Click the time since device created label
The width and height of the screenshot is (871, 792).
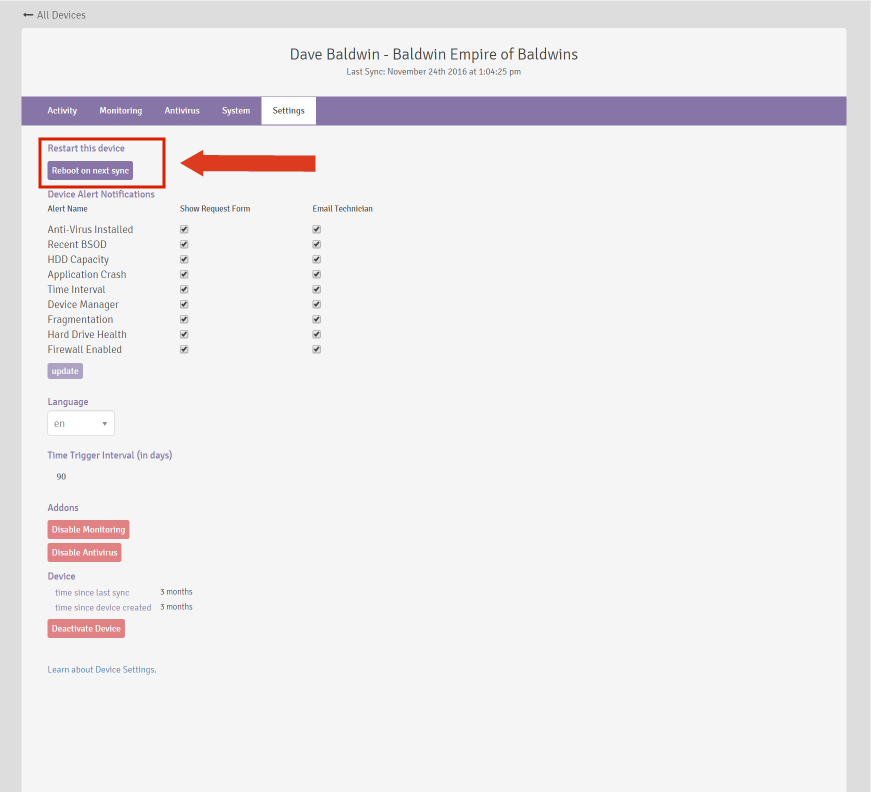[103, 608]
